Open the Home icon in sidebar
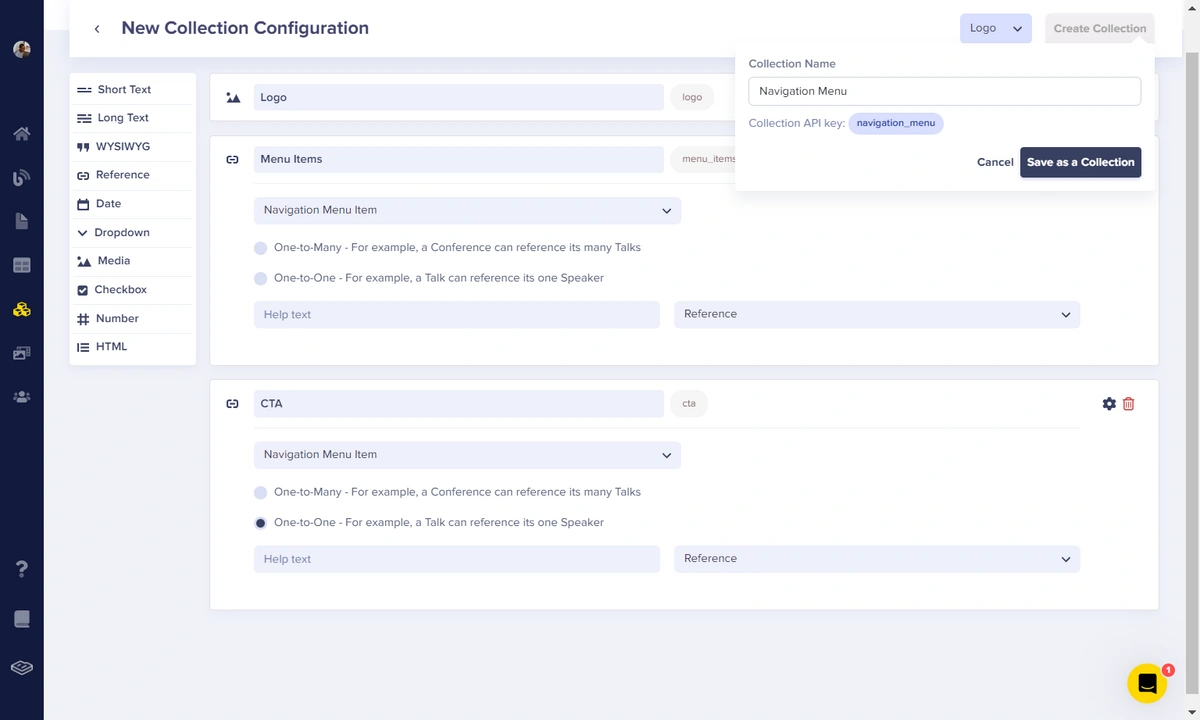The image size is (1200, 720). point(21,134)
